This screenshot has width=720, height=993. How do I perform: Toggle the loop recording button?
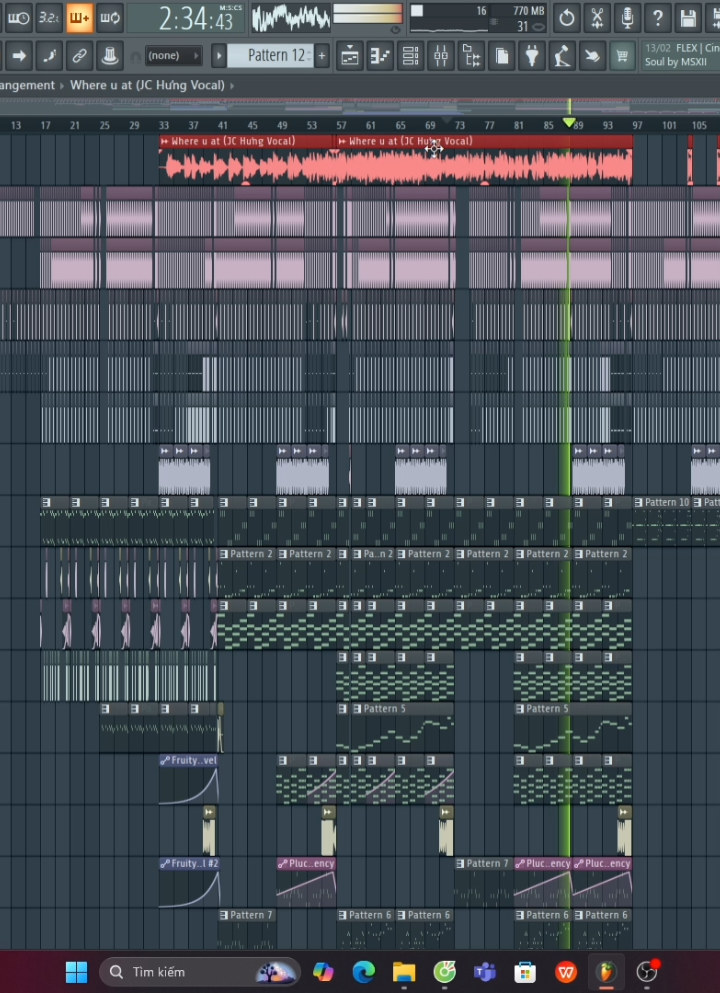coord(110,18)
